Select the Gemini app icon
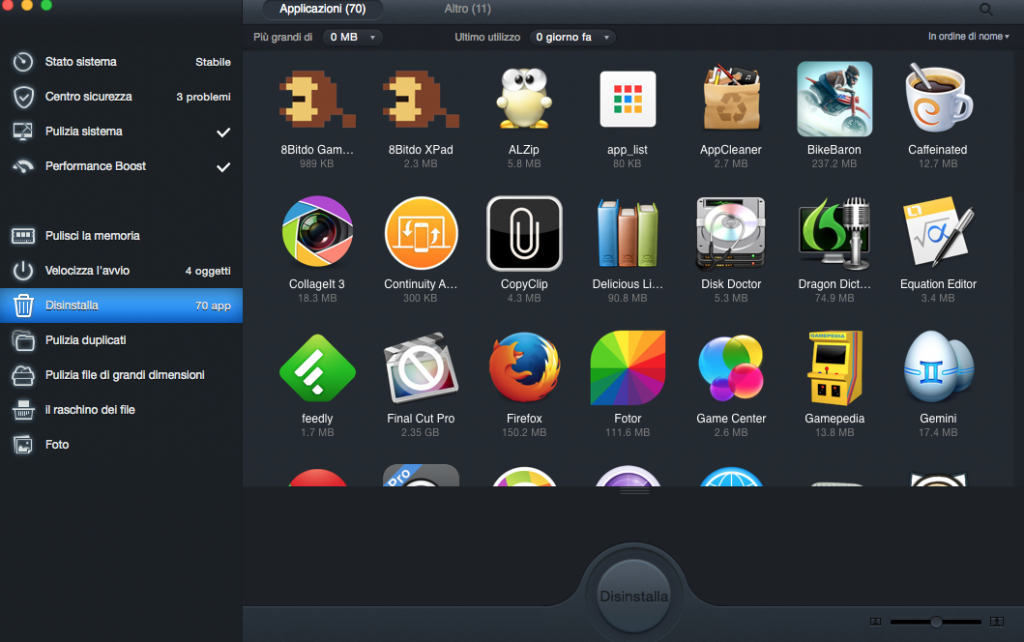Viewport: 1024px width, 642px height. [x=938, y=368]
